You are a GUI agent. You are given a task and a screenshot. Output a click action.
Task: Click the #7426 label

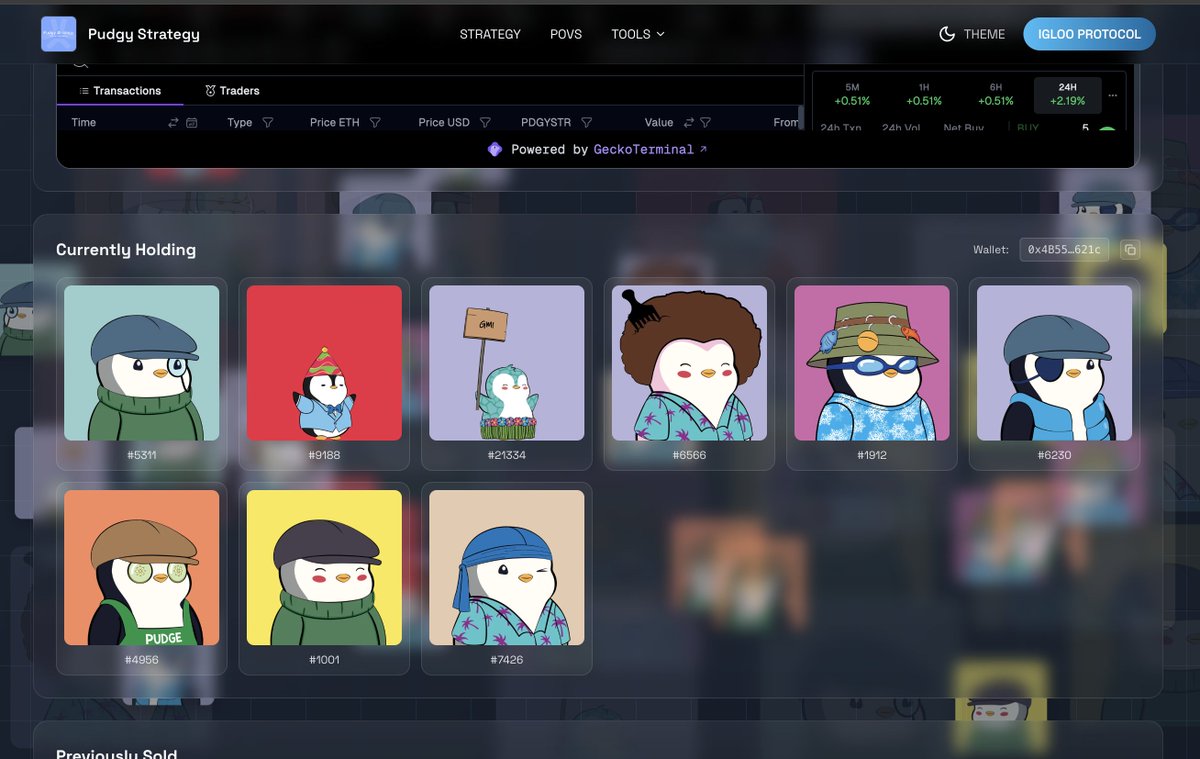(507, 660)
